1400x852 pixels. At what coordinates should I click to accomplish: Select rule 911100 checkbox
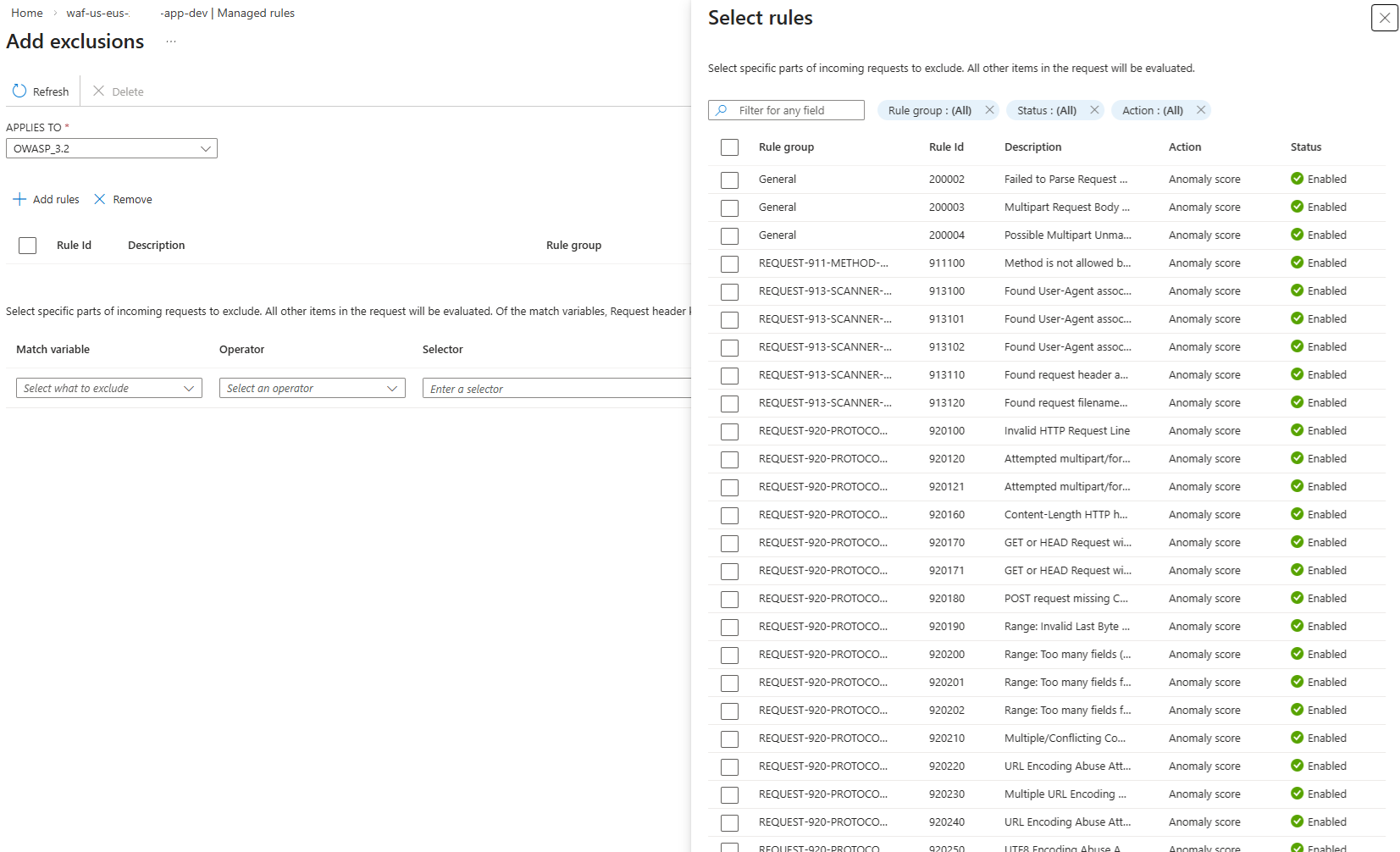[x=729, y=263]
